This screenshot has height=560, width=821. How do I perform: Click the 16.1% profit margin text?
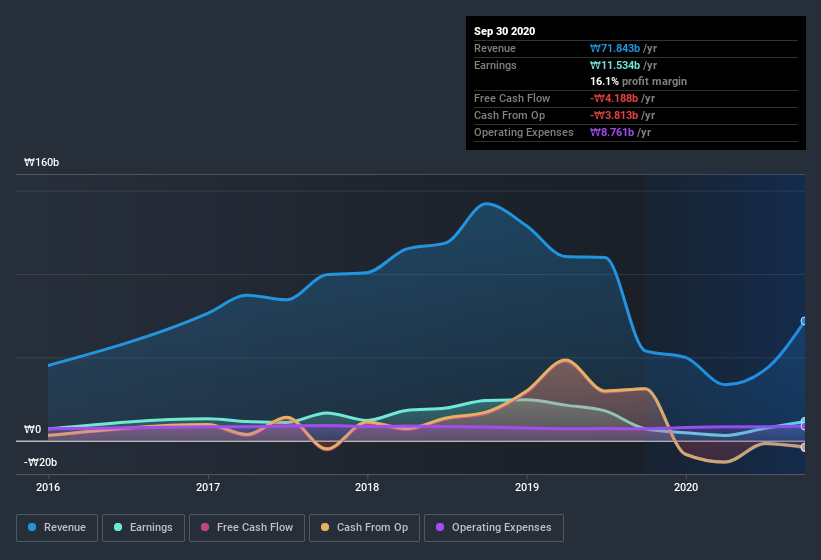pos(638,81)
